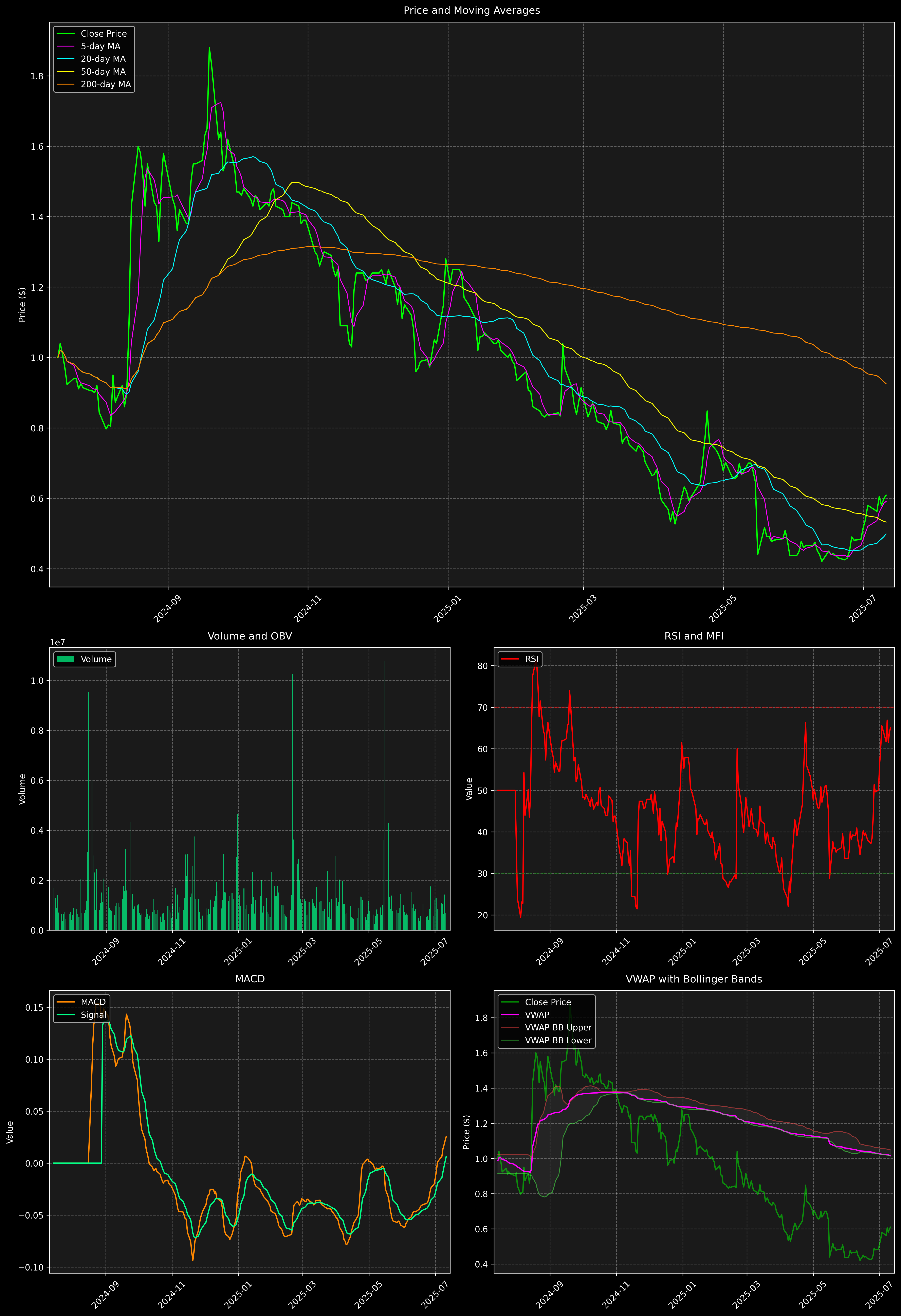Screen dimensions: 901x1316
Task: Click green patch in the Volume legend
Action: (x=66, y=659)
